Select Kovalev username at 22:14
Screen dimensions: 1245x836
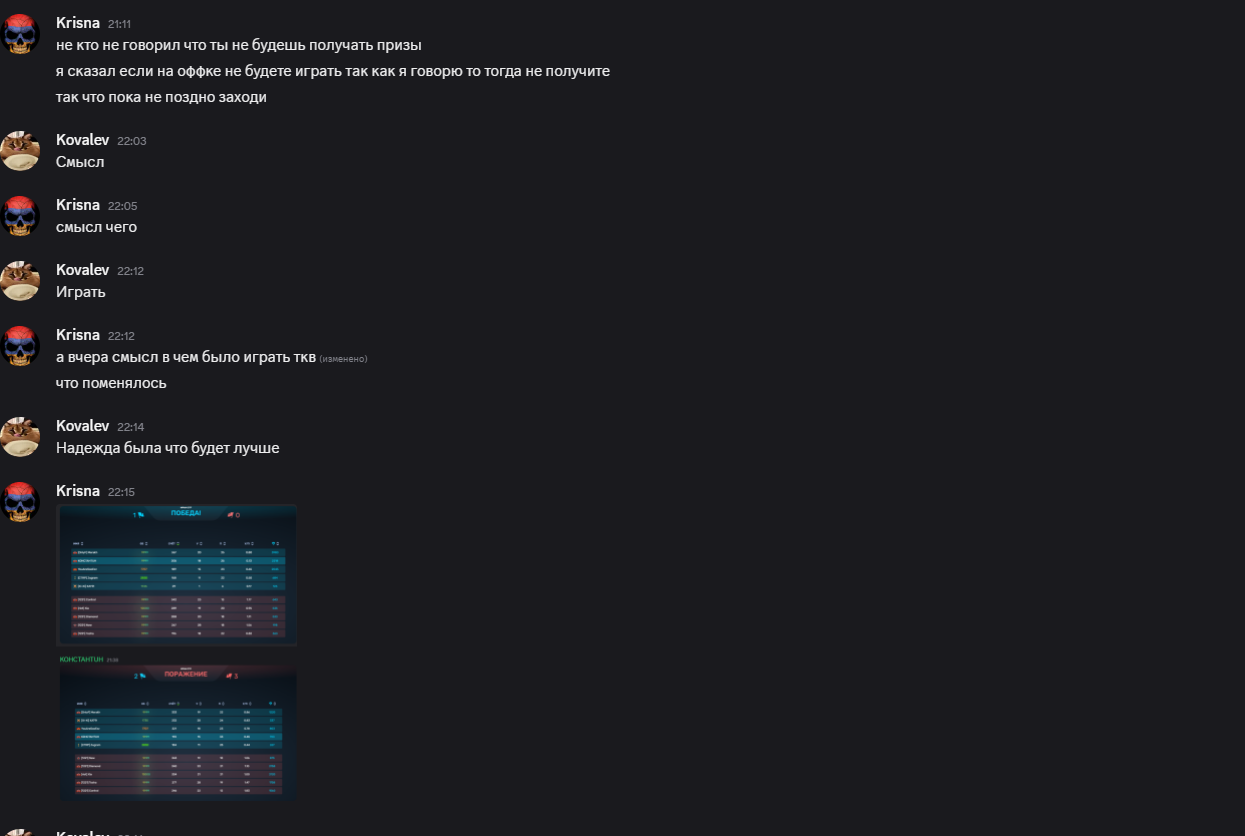click(x=82, y=426)
